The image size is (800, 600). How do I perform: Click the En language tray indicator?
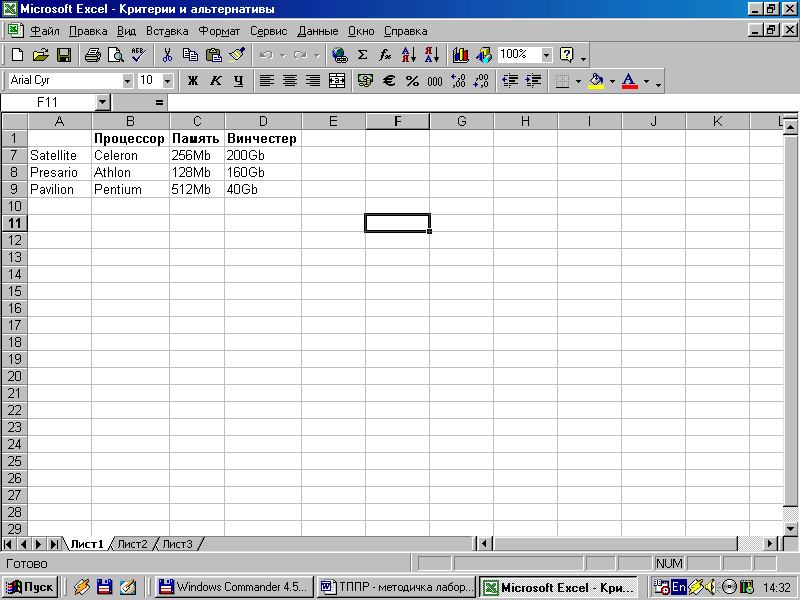679,587
